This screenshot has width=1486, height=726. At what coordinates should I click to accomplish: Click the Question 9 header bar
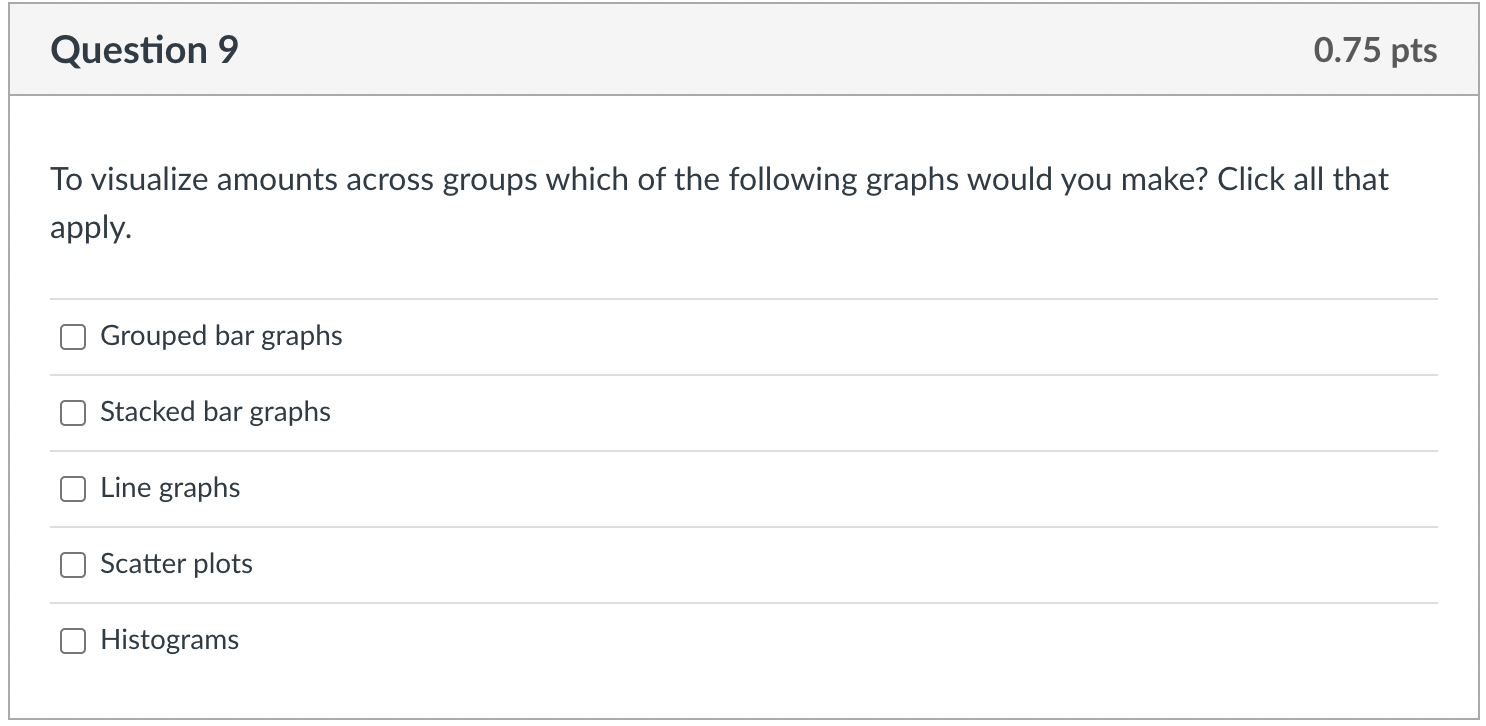pos(743,49)
